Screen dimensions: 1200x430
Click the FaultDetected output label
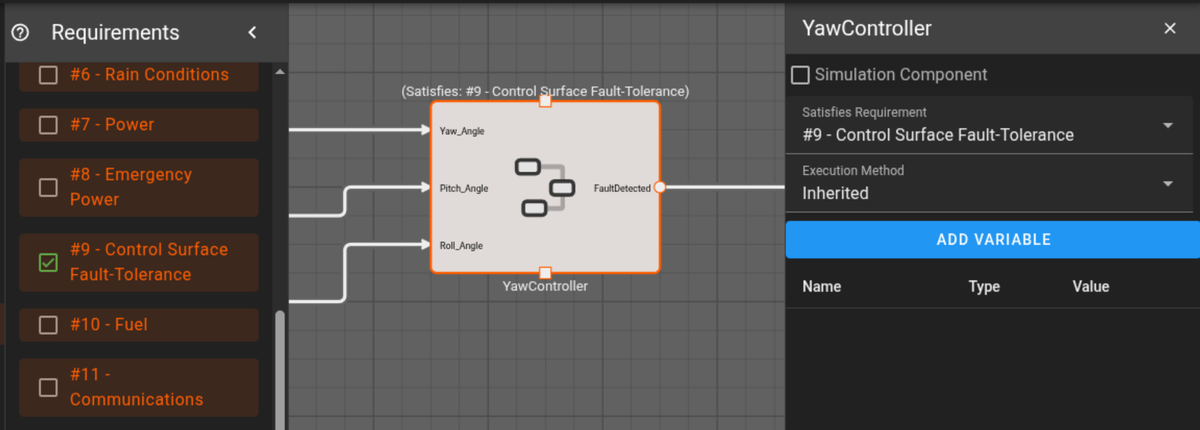coord(622,188)
